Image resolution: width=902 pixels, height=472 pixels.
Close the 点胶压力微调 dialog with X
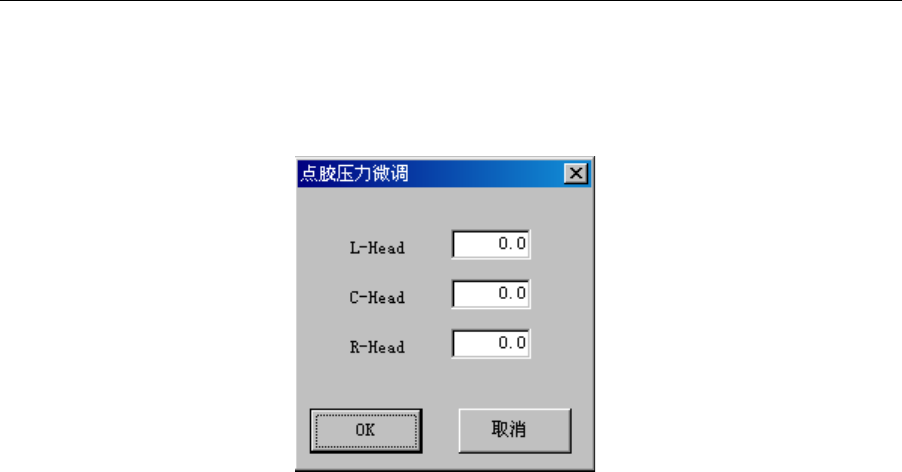(x=576, y=173)
